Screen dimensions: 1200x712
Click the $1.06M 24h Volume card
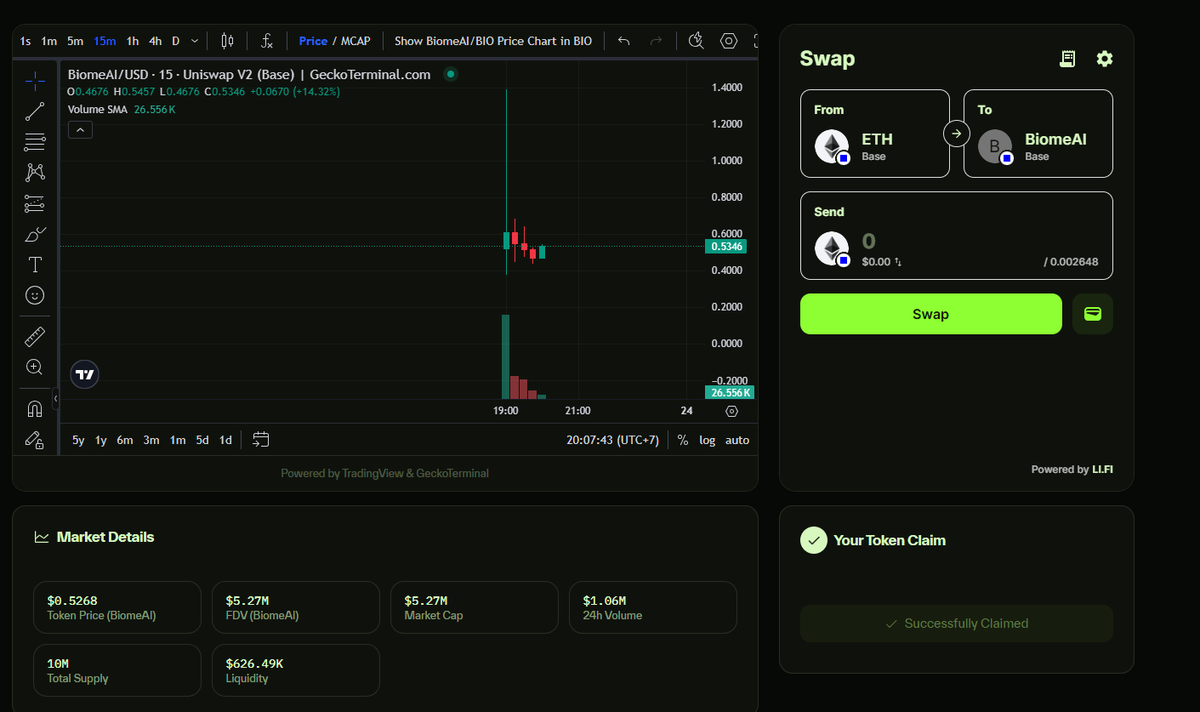pos(653,607)
